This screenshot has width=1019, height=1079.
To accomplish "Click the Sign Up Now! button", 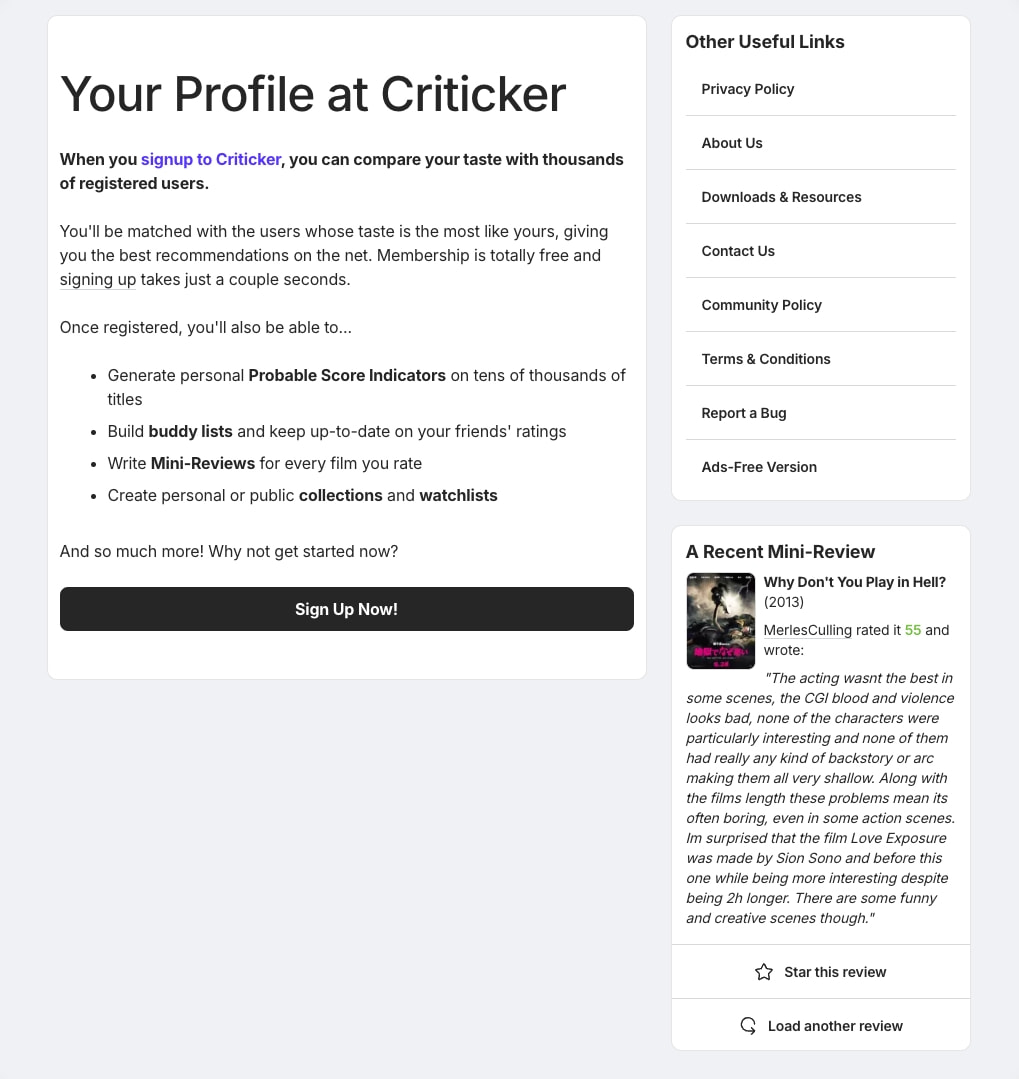I will tap(347, 609).
